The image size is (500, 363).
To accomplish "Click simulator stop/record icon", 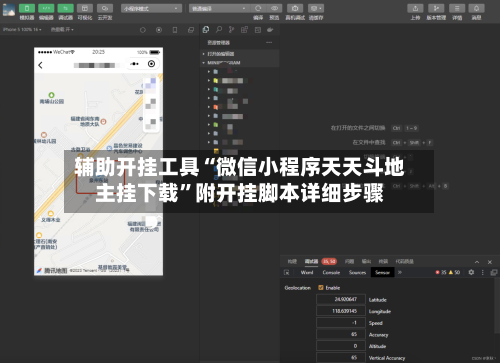I will pyautogui.click(x=159, y=30).
